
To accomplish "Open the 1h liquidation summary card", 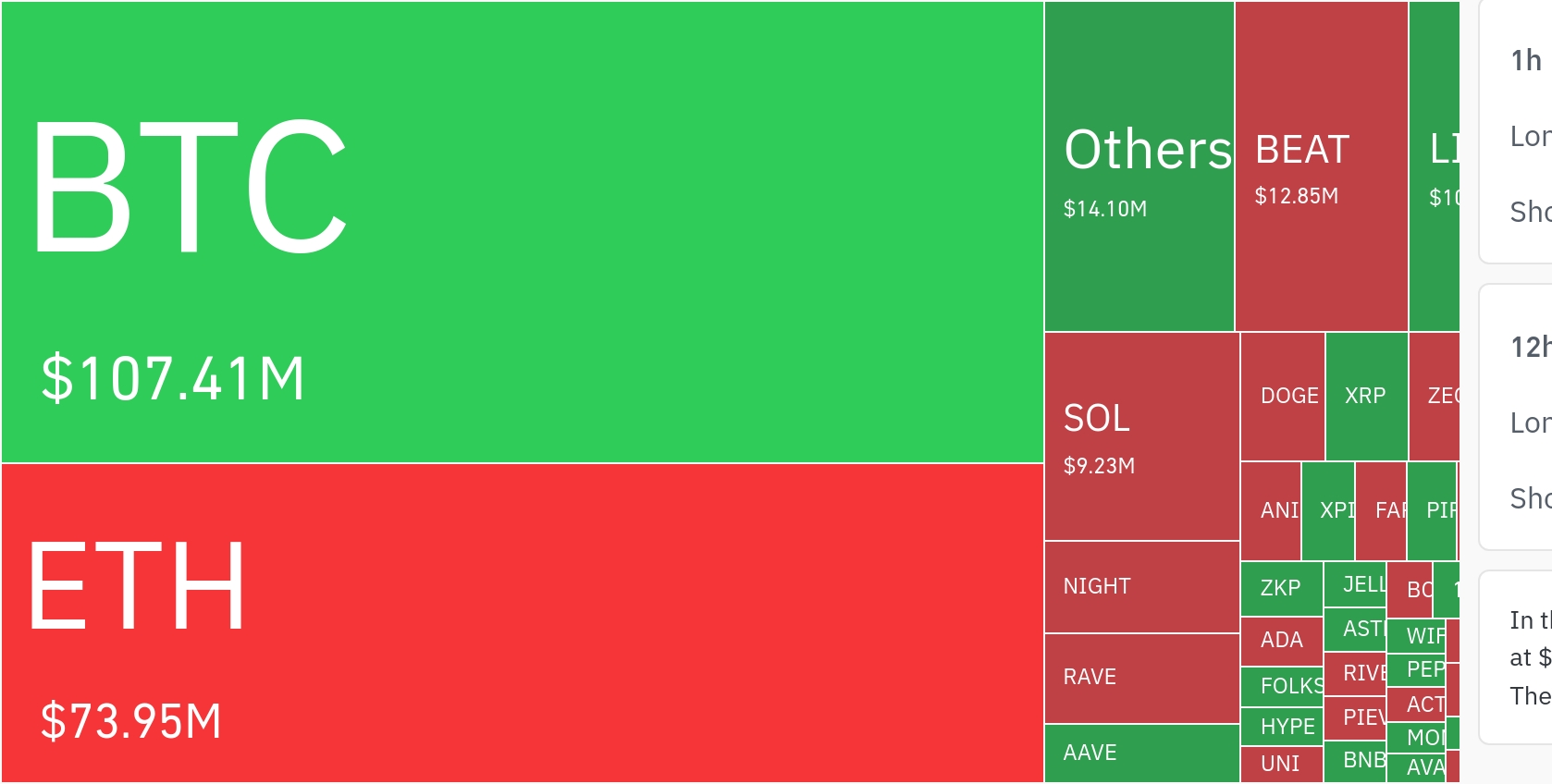I will tap(1519, 134).
